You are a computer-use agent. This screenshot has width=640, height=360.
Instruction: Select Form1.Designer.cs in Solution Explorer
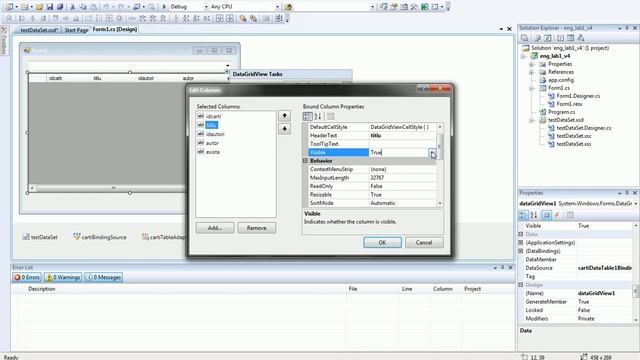point(578,96)
